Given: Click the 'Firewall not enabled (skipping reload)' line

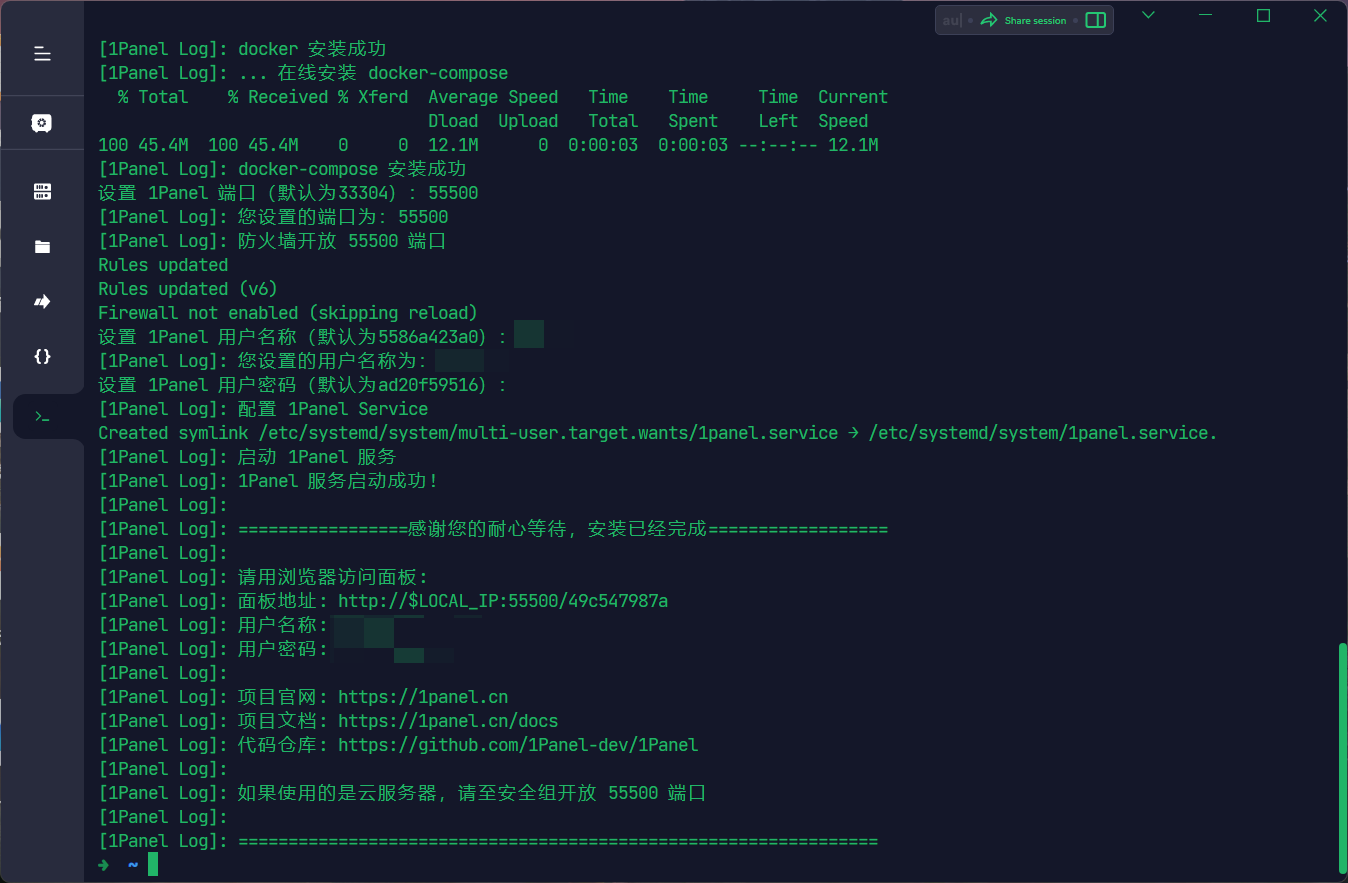Looking at the screenshot, I should click(x=288, y=313).
